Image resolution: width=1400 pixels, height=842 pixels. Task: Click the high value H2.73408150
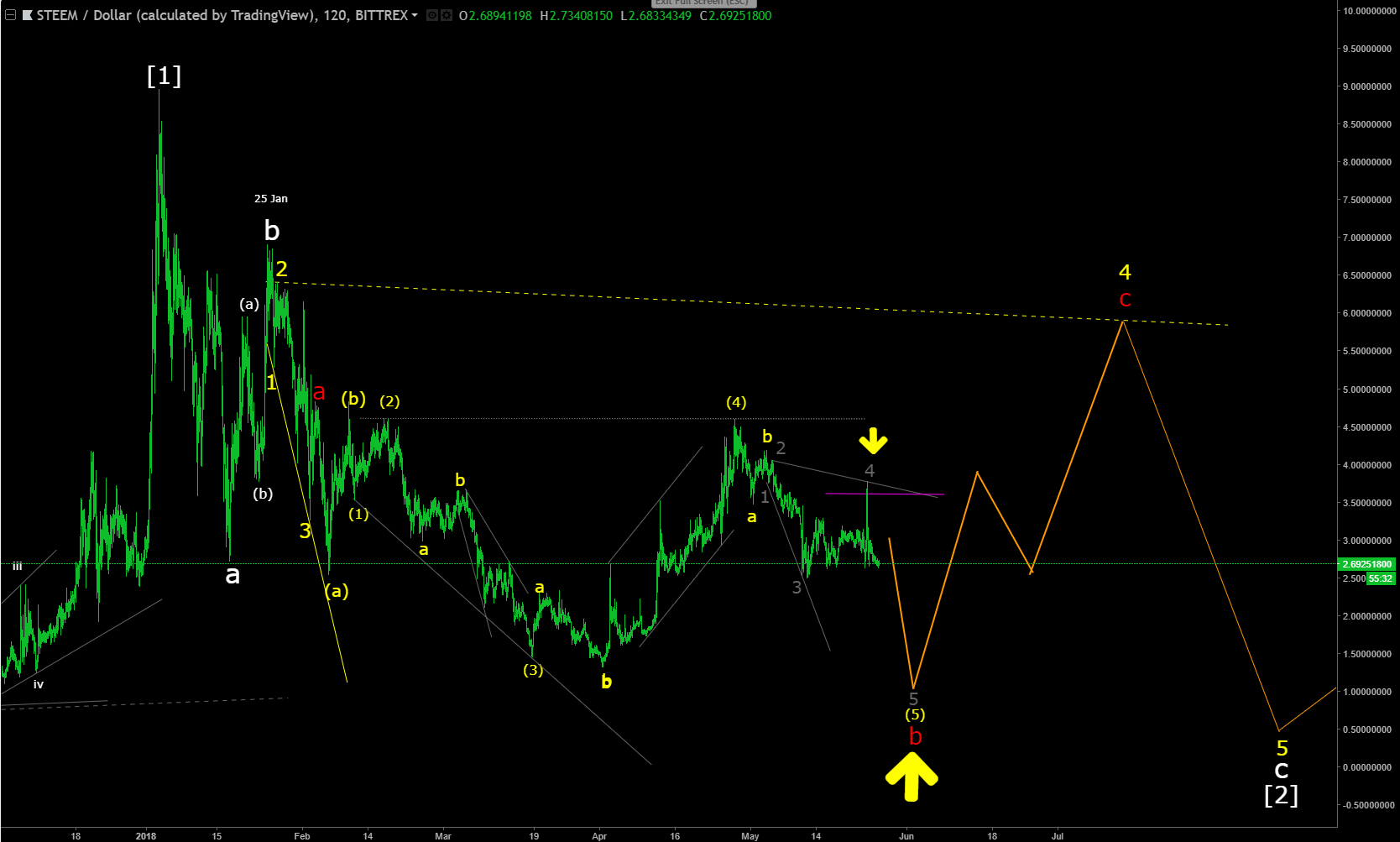(577, 15)
